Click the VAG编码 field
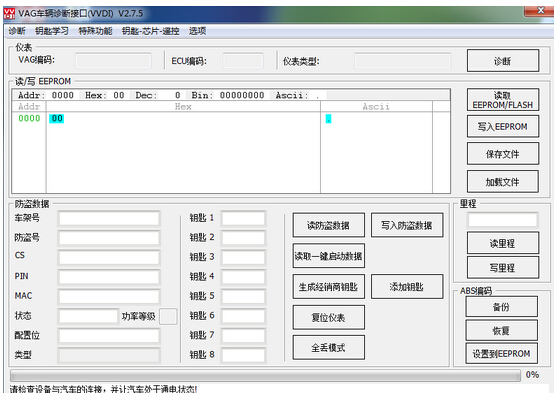The height and width of the screenshot is (402, 554). (113, 61)
